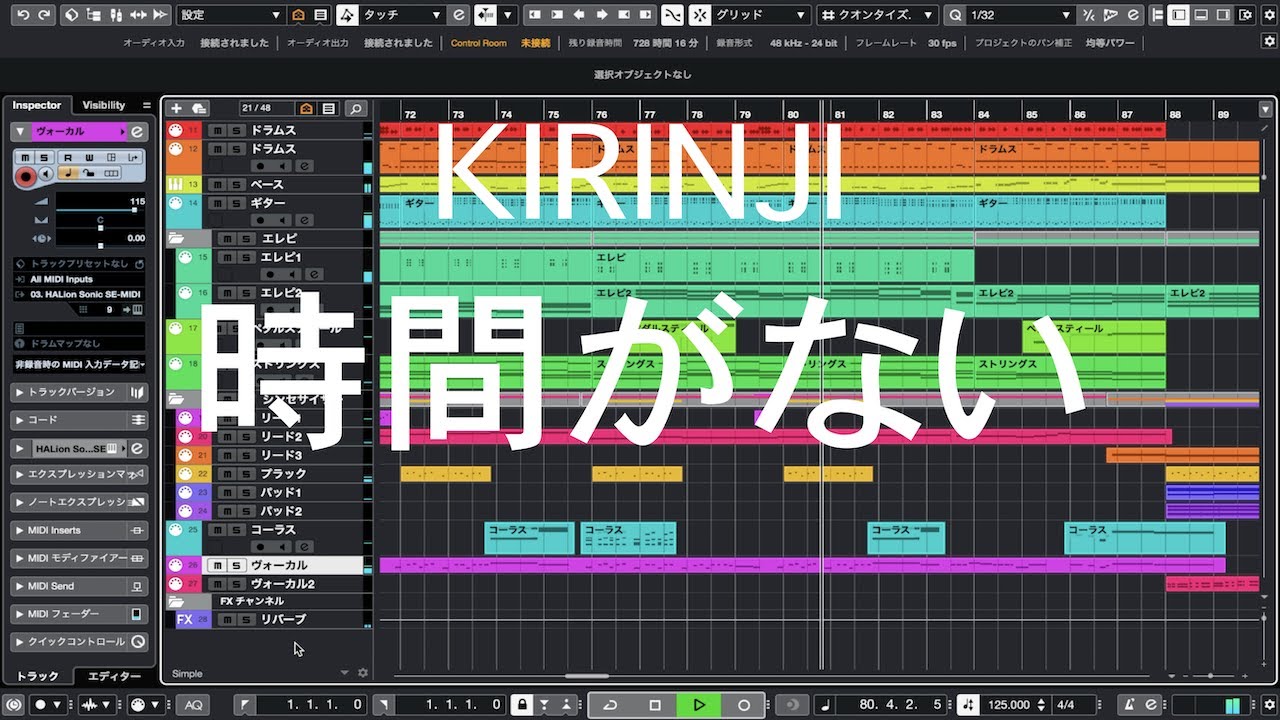Select the エディター tab at bottom
Image resolution: width=1280 pixels, height=720 pixels.
click(x=114, y=677)
